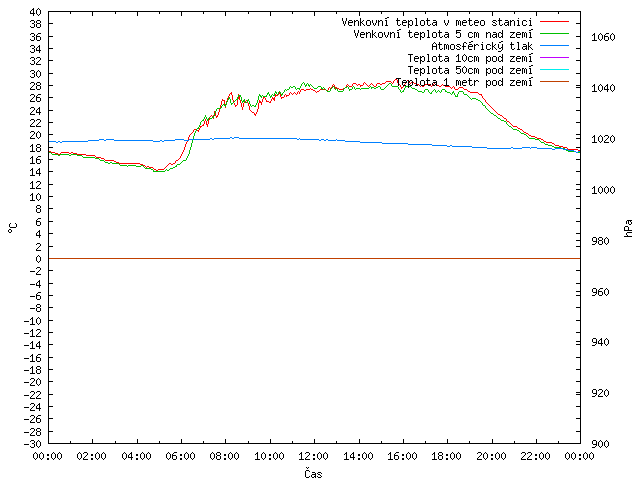This screenshot has width=640, height=480.
Task: Click temperature axis label '30'
Action: (36, 74)
